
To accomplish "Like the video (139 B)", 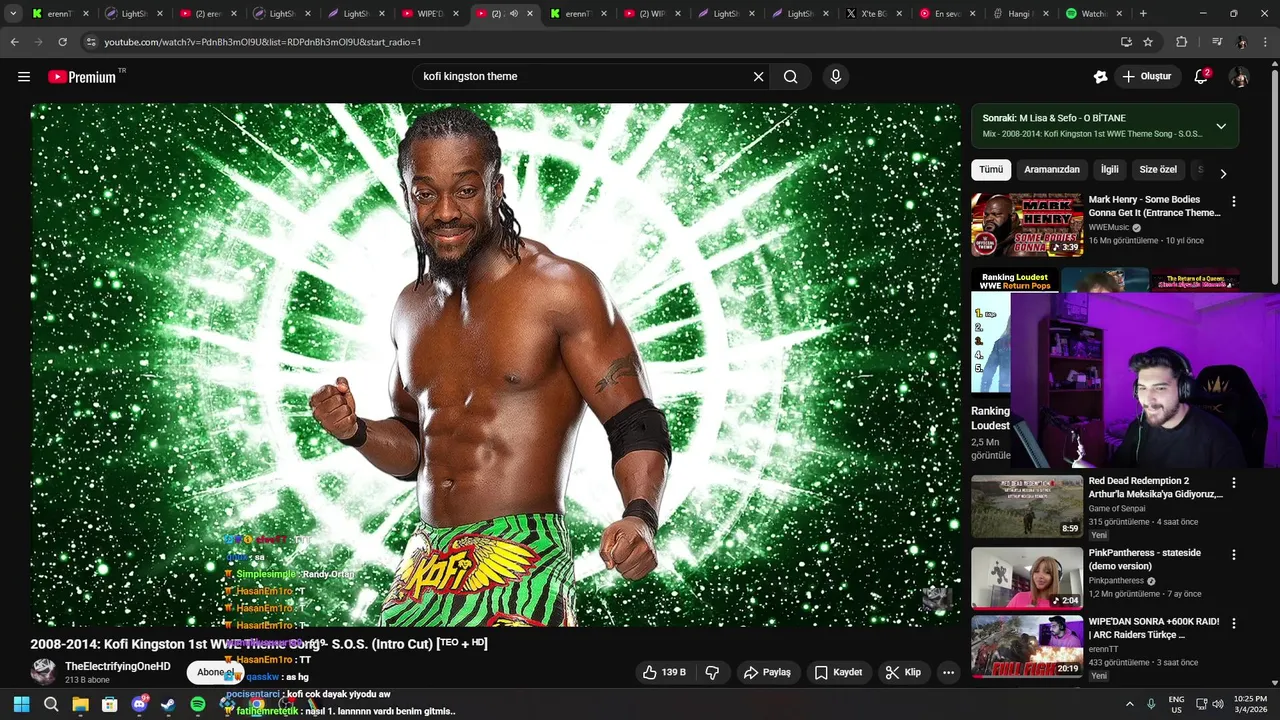I will [664, 672].
